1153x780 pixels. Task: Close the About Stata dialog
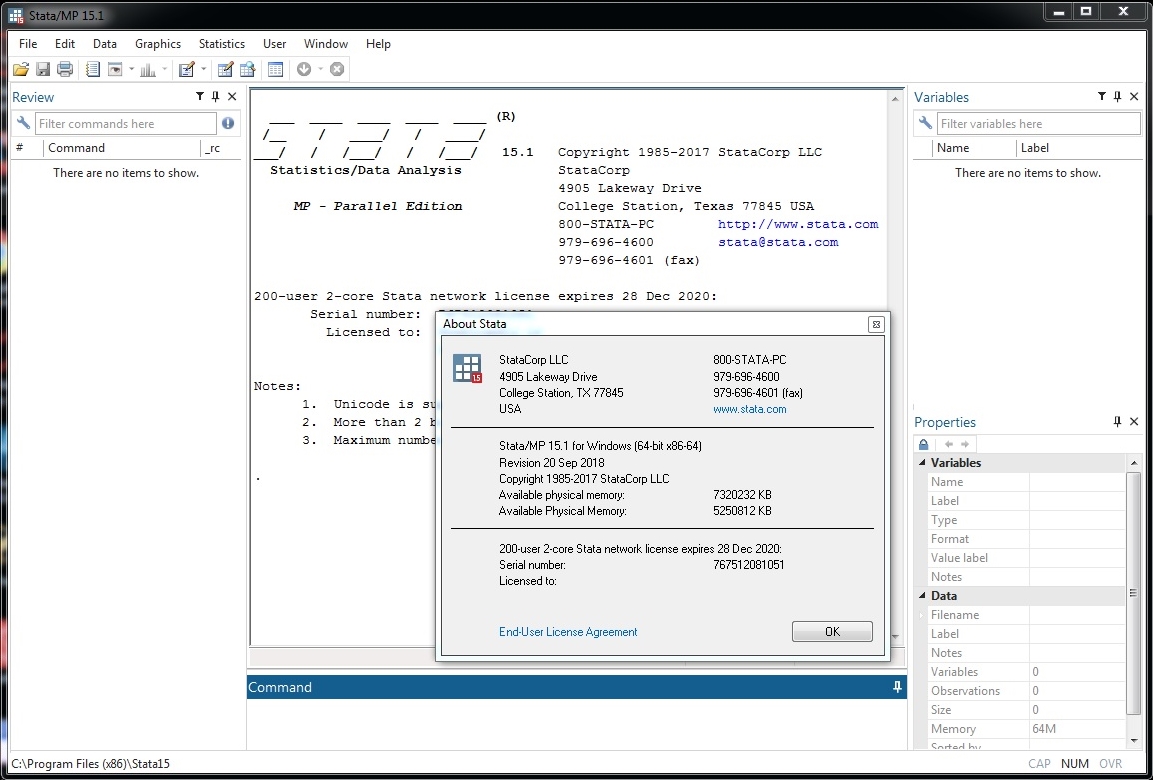(875, 324)
